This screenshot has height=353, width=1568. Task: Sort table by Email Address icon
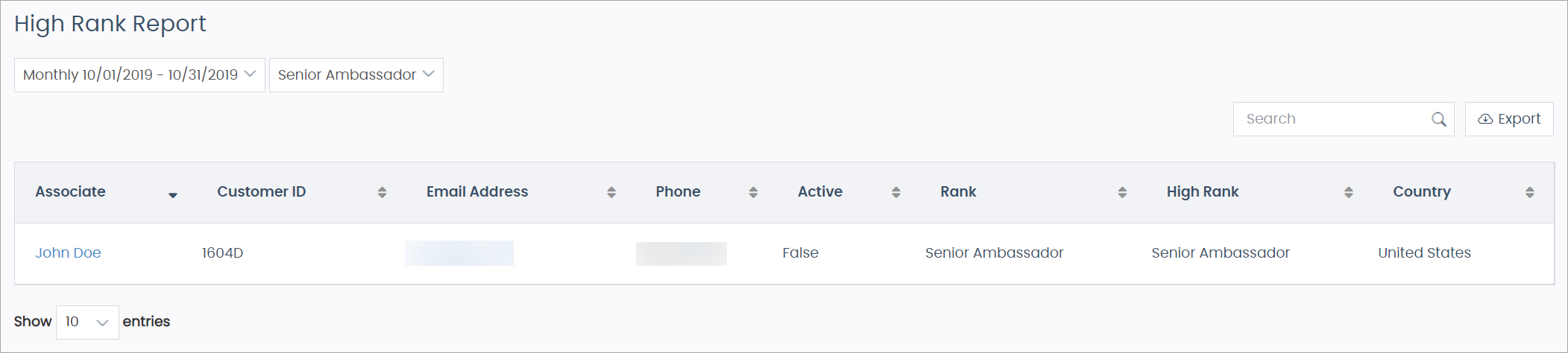(611, 192)
